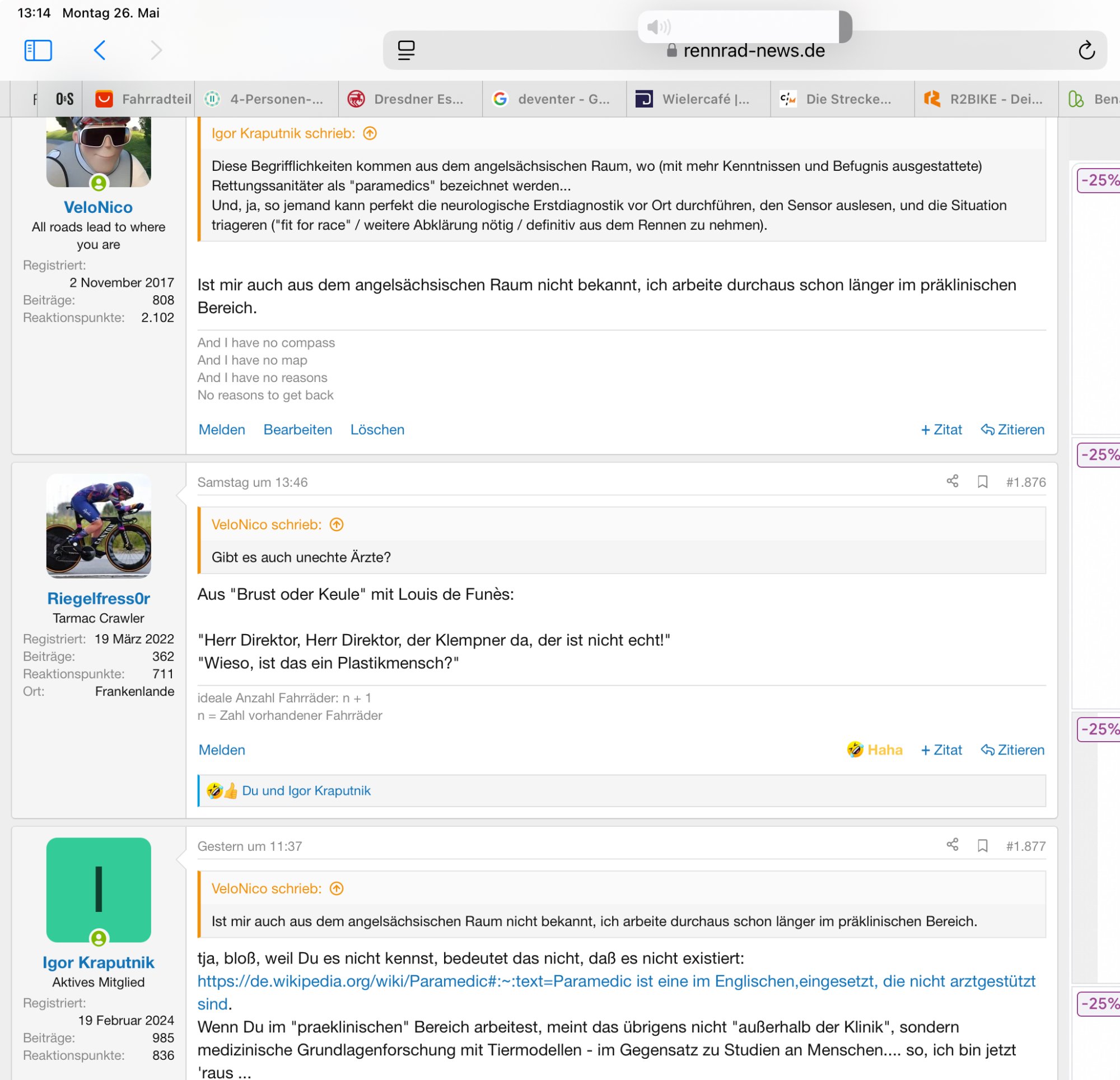1120x1080 pixels.
Task: Click Bearbeiten on VeloNico's post
Action: pyautogui.click(x=297, y=430)
